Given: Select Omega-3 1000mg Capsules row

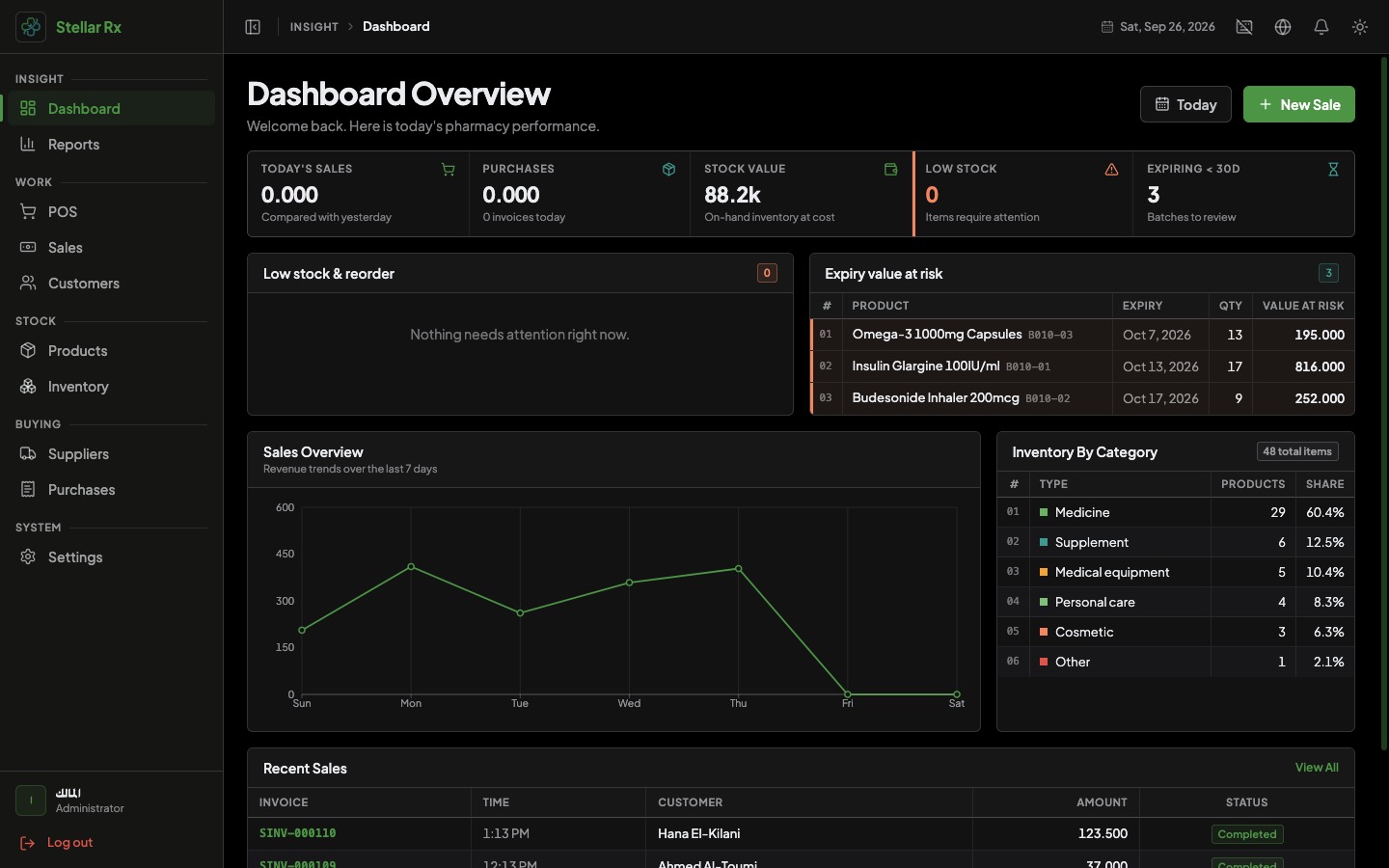Looking at the screenshot, I should coord(1082,335).
